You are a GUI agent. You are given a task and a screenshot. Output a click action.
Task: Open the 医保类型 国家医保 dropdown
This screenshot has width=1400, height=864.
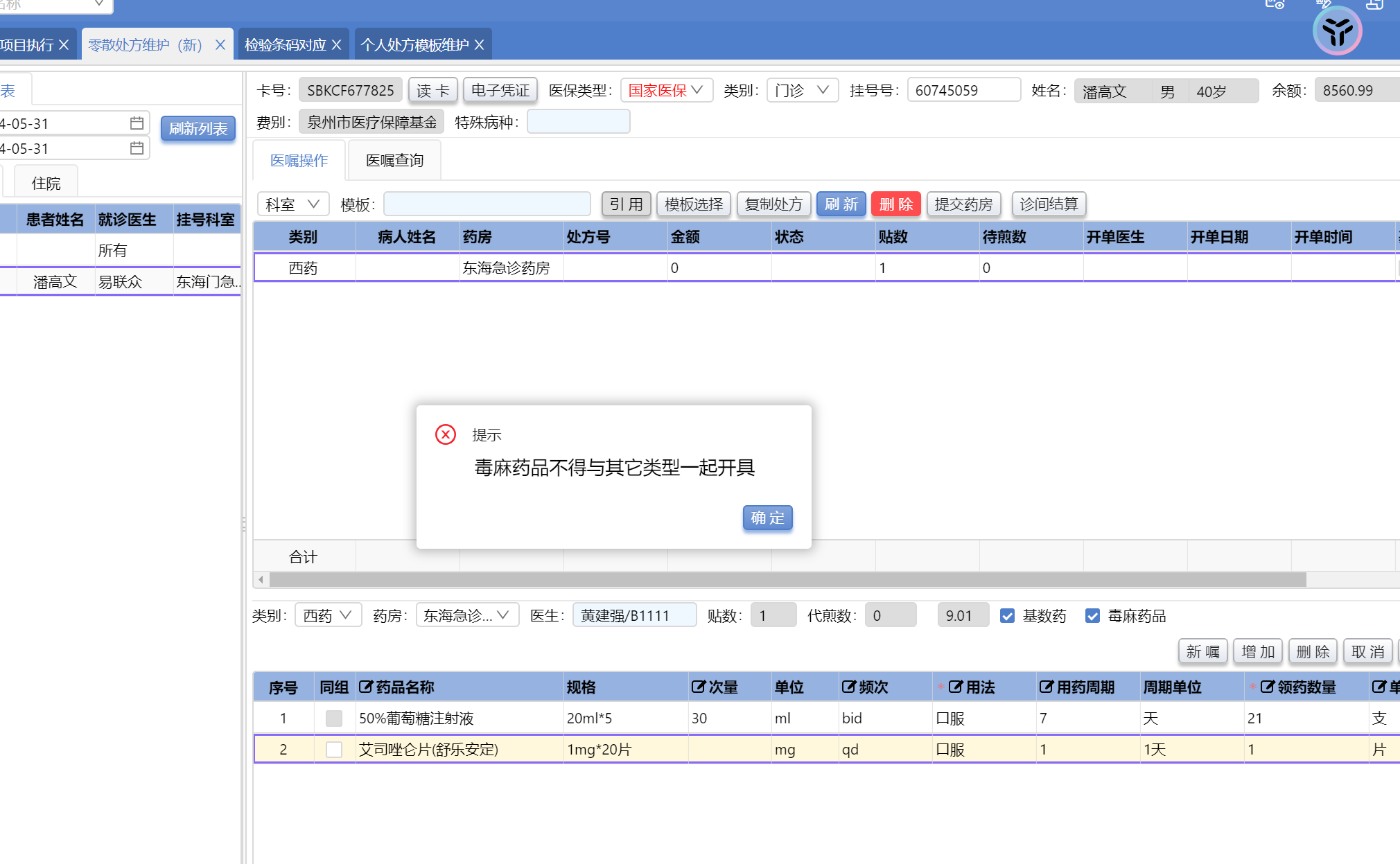pos(665,90)
